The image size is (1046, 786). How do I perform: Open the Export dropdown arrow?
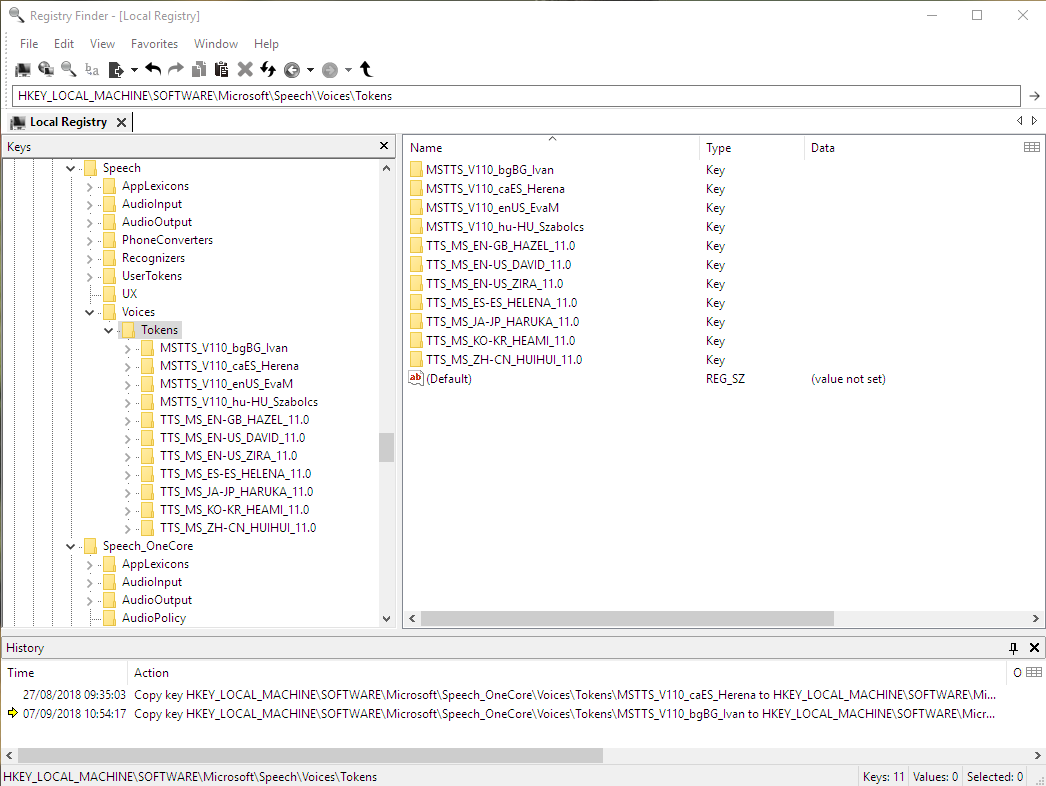(x=134, y=70)
